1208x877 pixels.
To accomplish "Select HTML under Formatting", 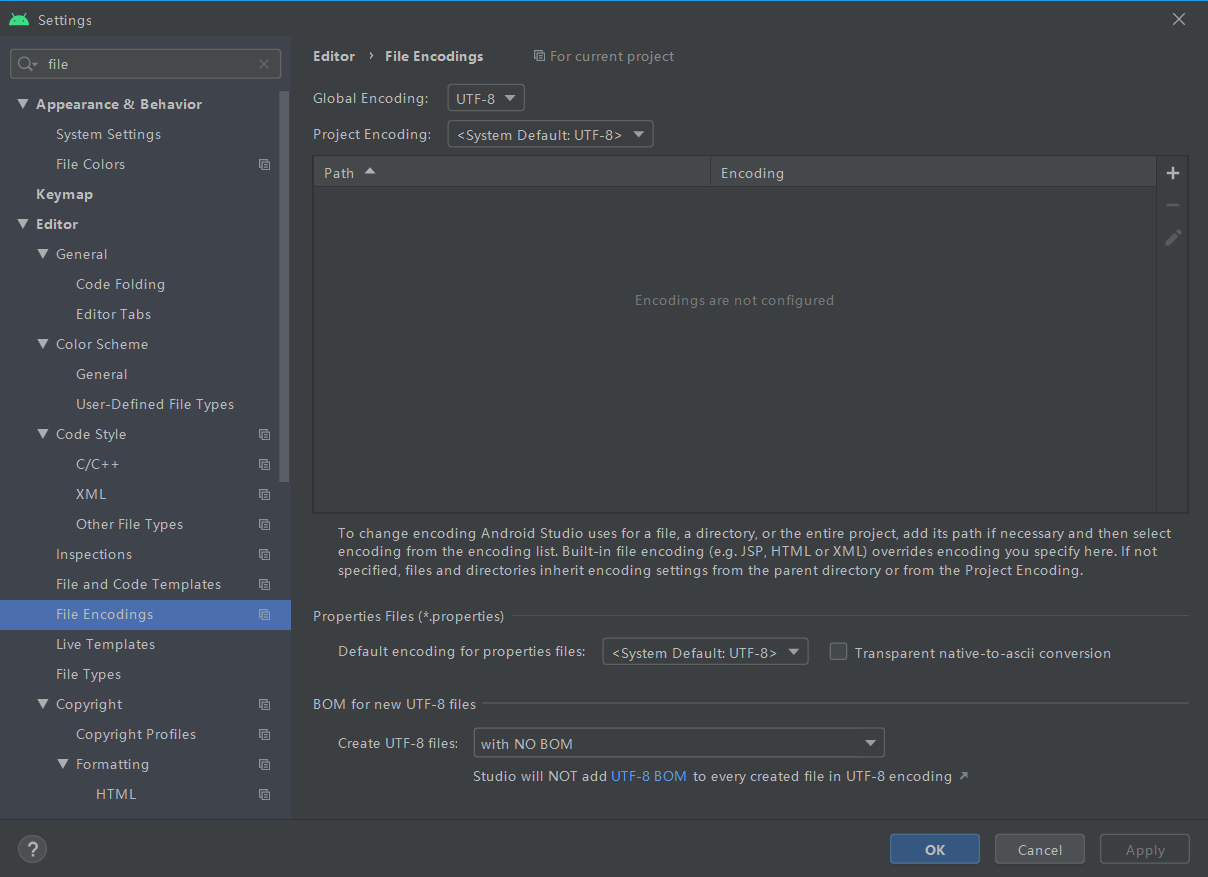I will coord(116,794).
